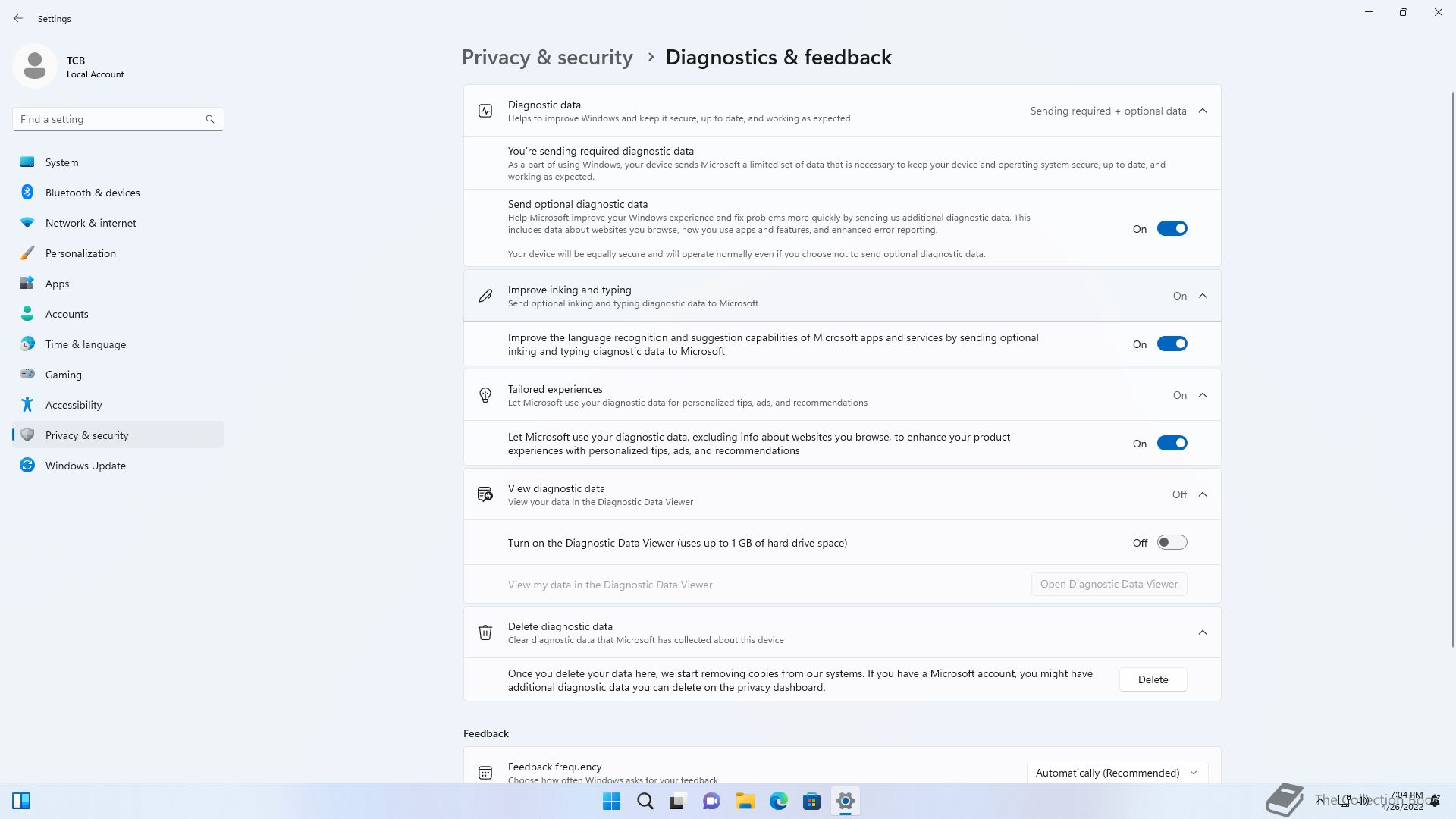Select Bluetooth & devices in sidebar
The width and height of the screenshot is (1456, 819).
(x=118, y=193)
